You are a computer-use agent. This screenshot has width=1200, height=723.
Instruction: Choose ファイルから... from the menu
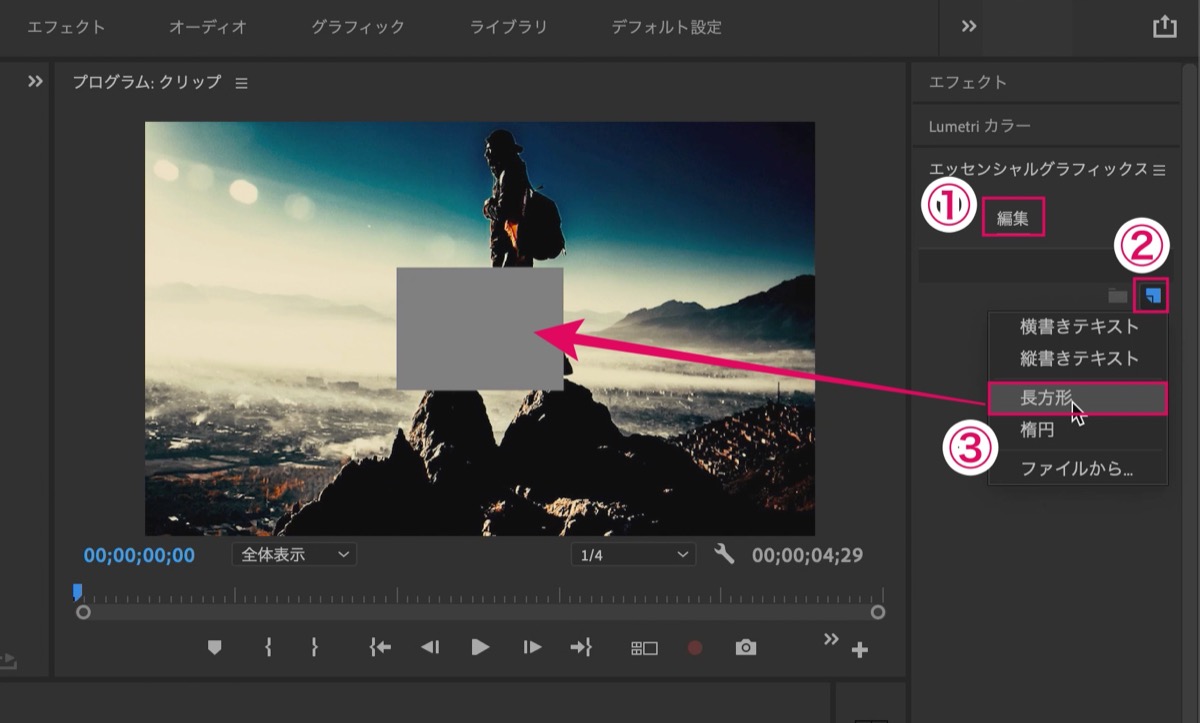[x=1078, y=468]
